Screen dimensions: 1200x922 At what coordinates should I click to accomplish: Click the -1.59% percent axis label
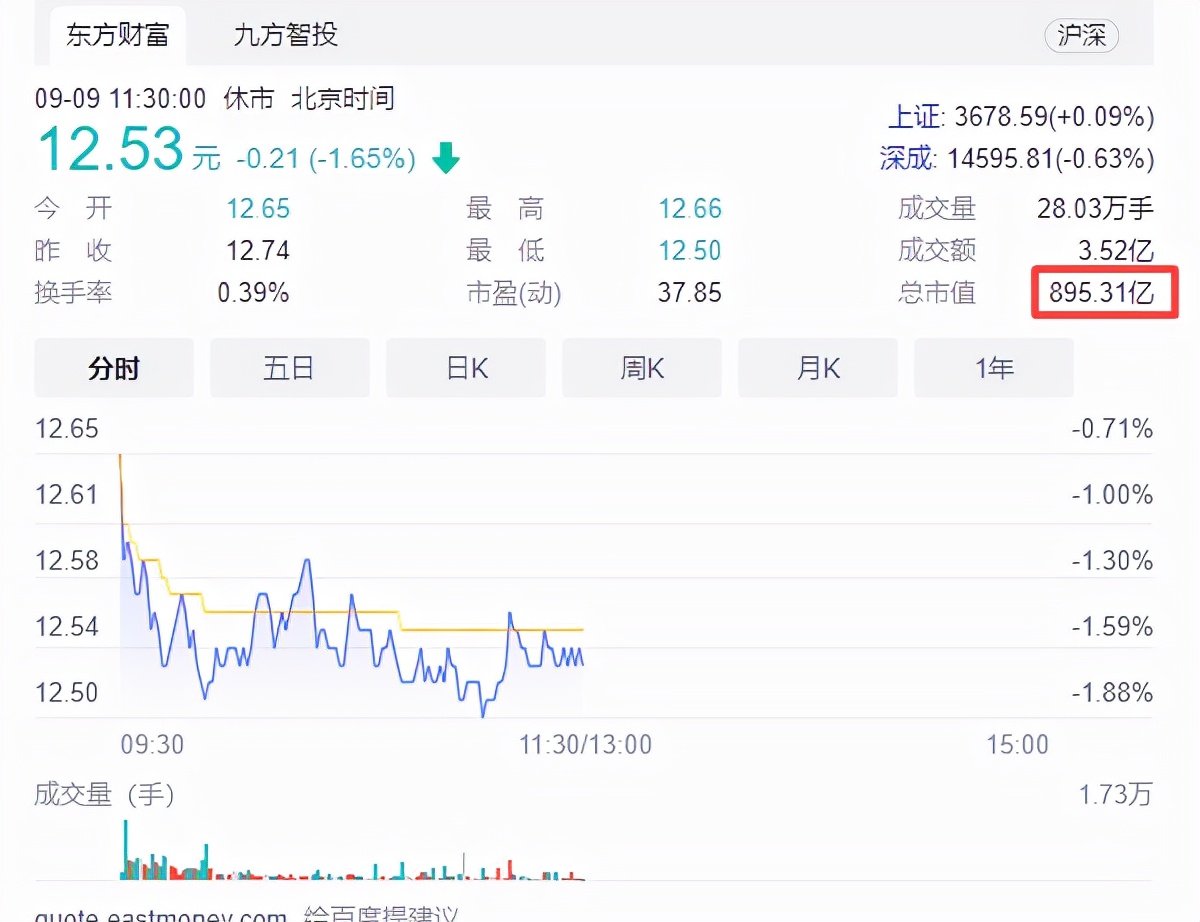1112,626
